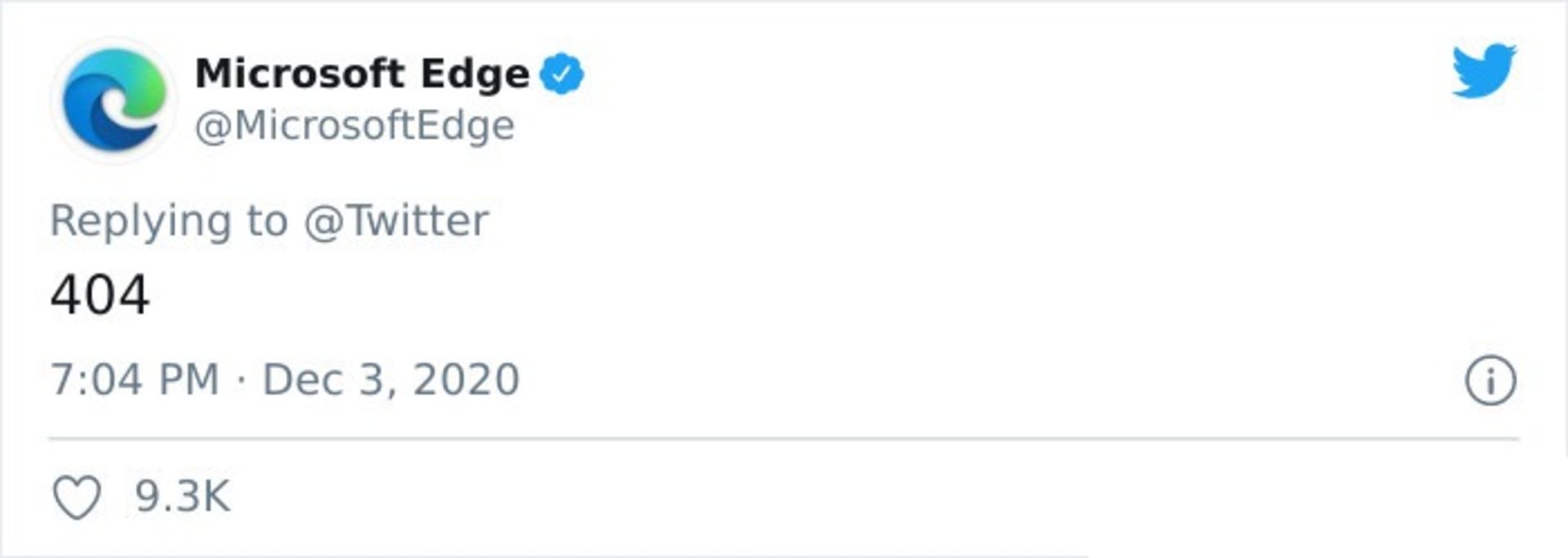The image size is (1568, 558).
Task: Click the dot separator between time and date
Action: point(241,381)
